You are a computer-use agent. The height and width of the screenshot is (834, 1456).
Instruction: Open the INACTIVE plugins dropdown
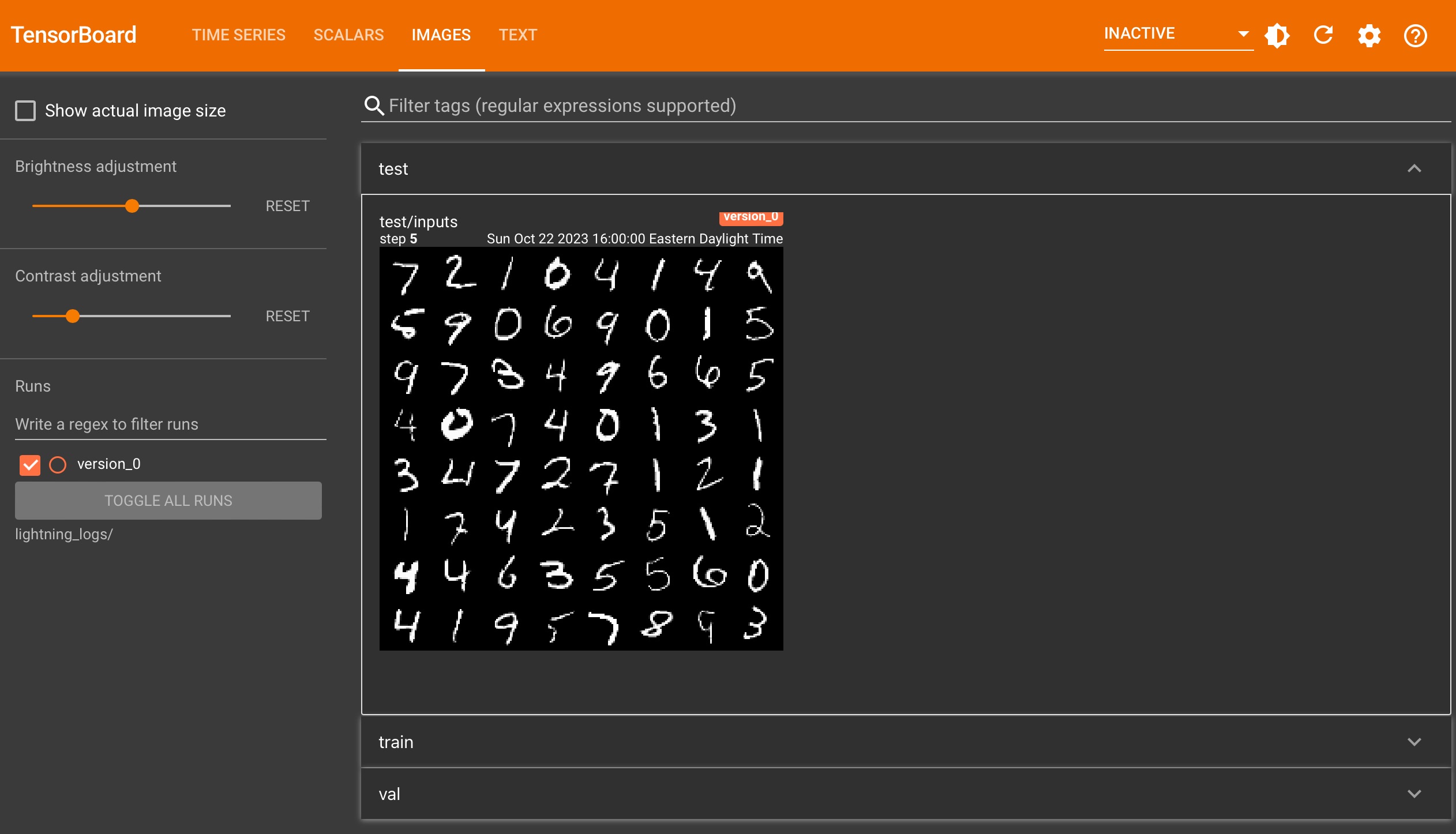[1177, 34]
